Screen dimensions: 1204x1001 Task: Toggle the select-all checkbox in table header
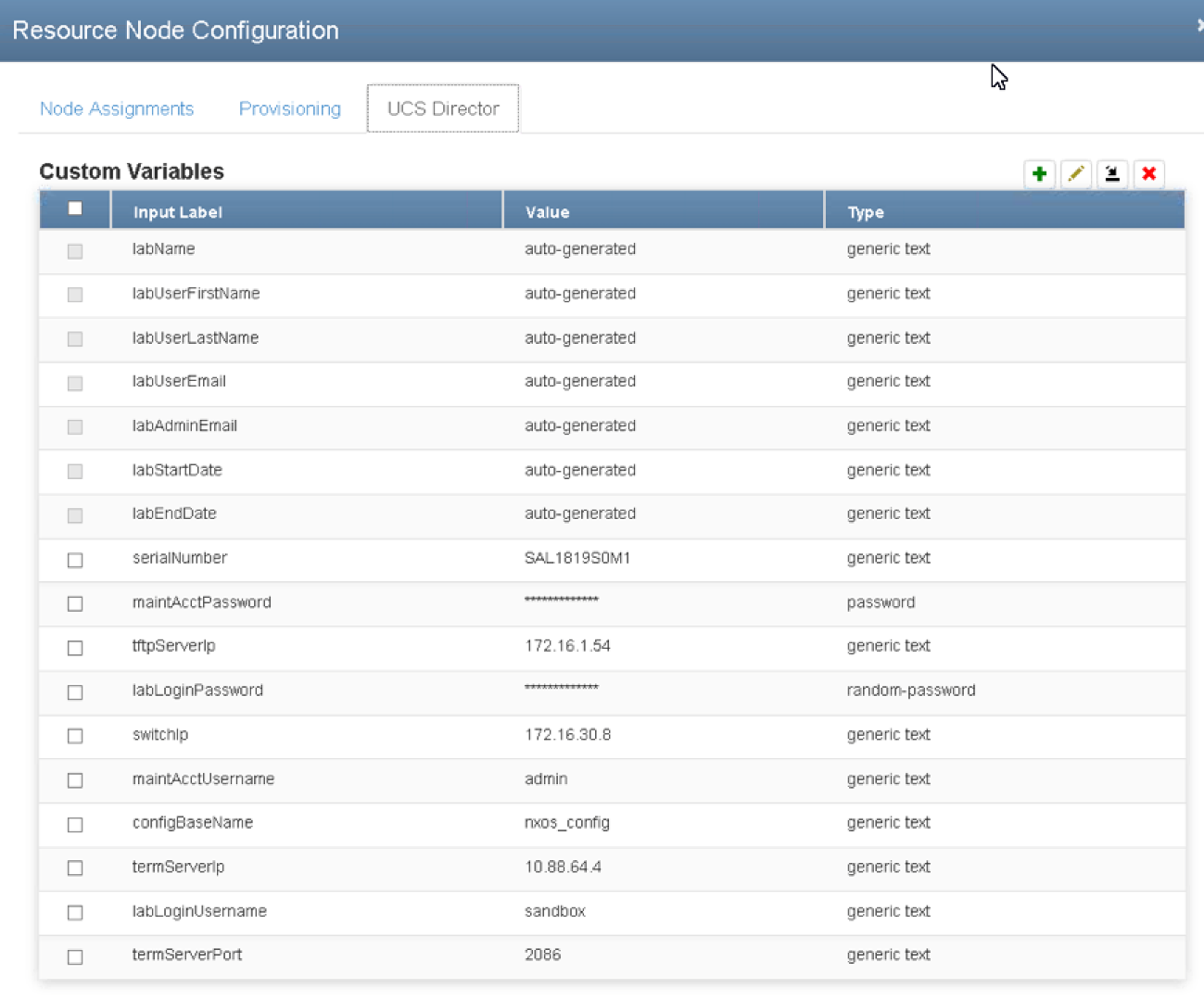pyautogui.click(x=75, y=209)
